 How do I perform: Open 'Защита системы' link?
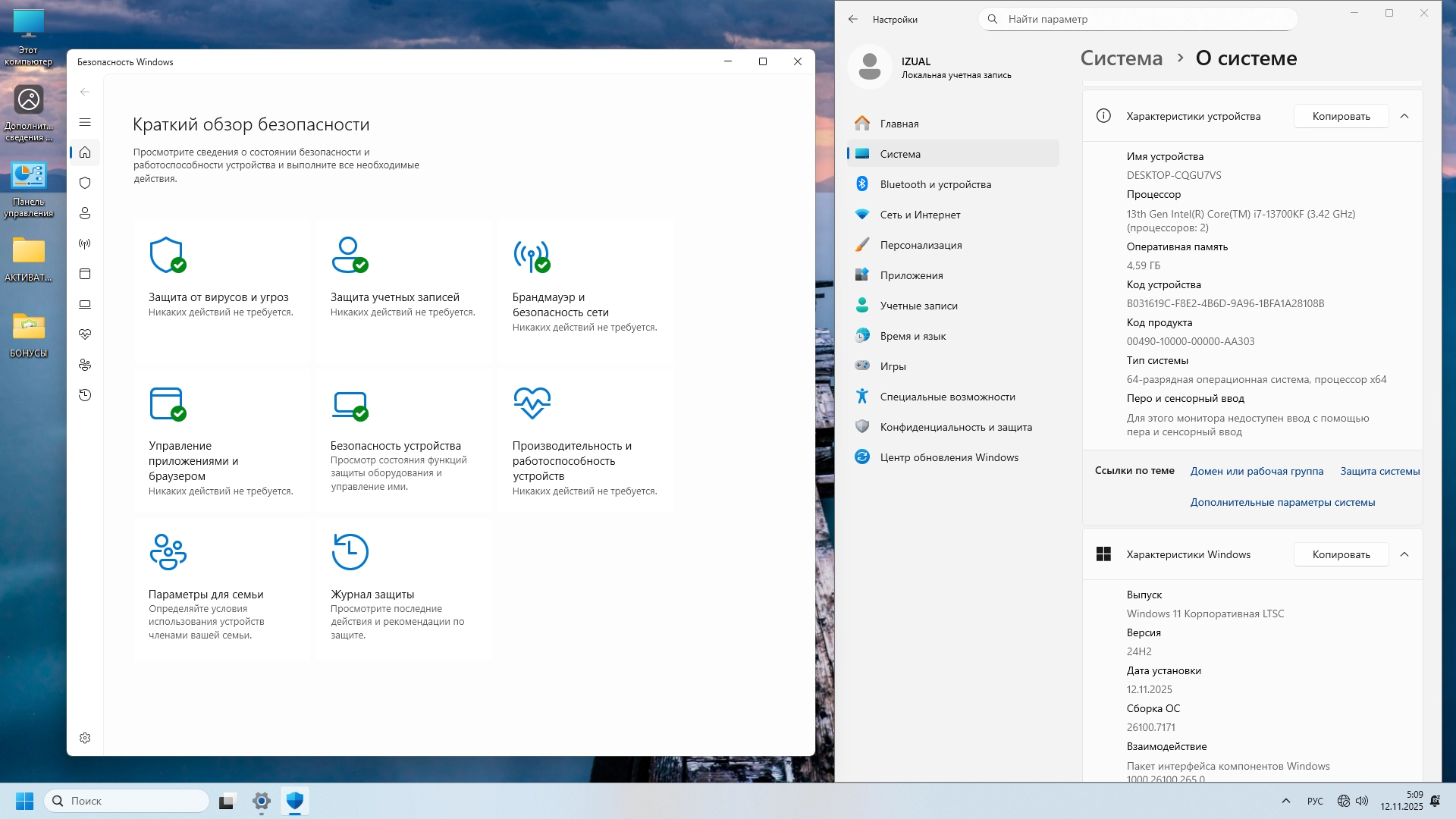coord(1379,471)
